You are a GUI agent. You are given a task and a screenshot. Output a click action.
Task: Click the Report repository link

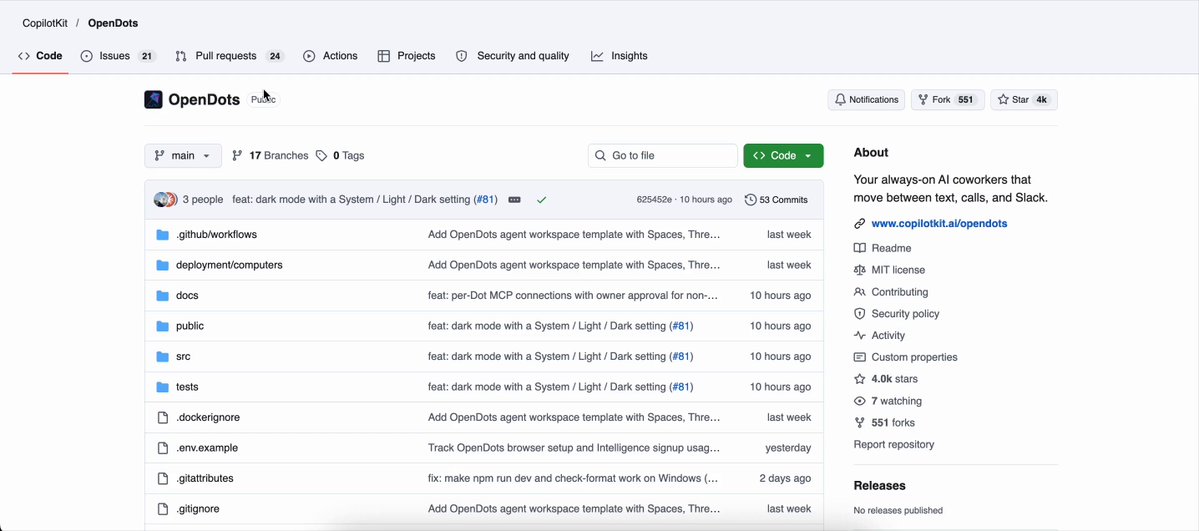893,445
